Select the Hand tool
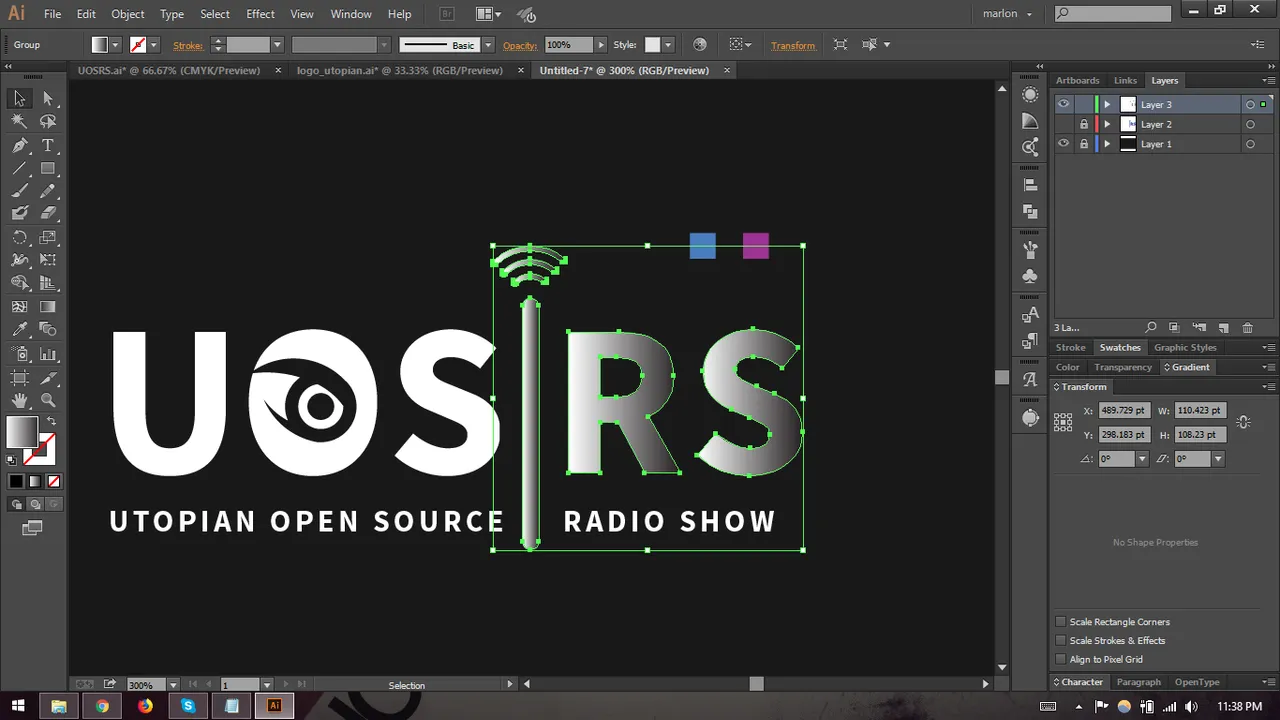The width and height of the screenshot is (1280, 720). [x=19, y=401]
